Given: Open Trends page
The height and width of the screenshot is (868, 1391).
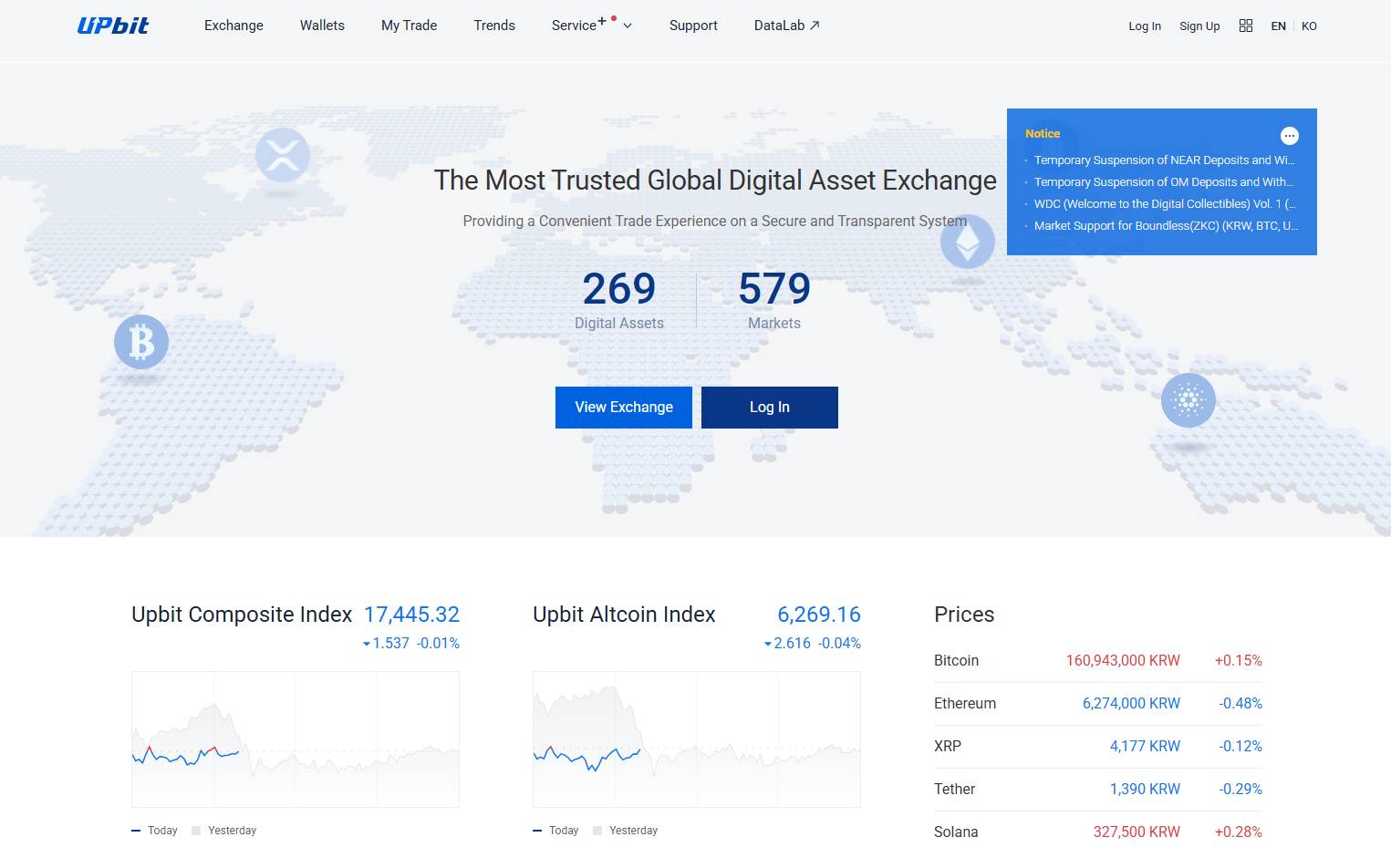Looking at the screenshot, I should [494, 26].
